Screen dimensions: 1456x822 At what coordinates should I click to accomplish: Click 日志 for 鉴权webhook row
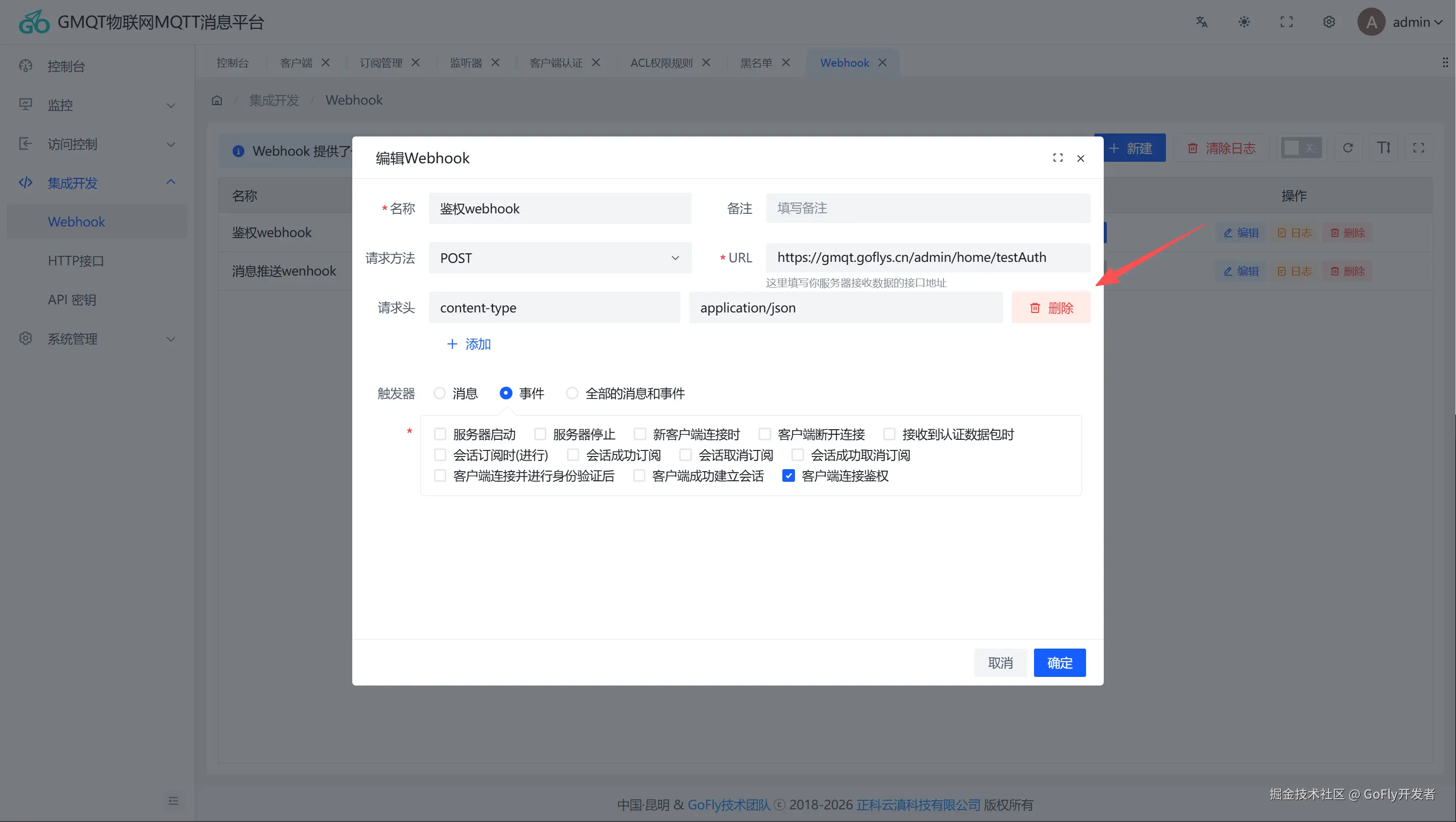[x=1294, y=233]
